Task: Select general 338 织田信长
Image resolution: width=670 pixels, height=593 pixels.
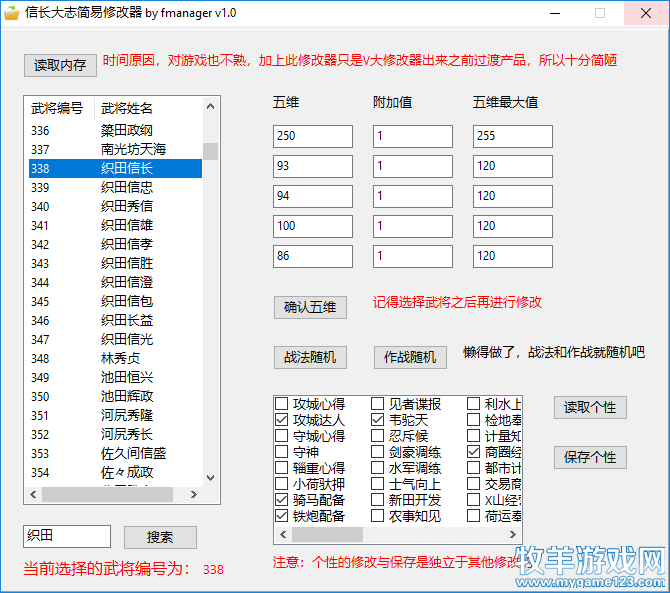Action: 115,168
